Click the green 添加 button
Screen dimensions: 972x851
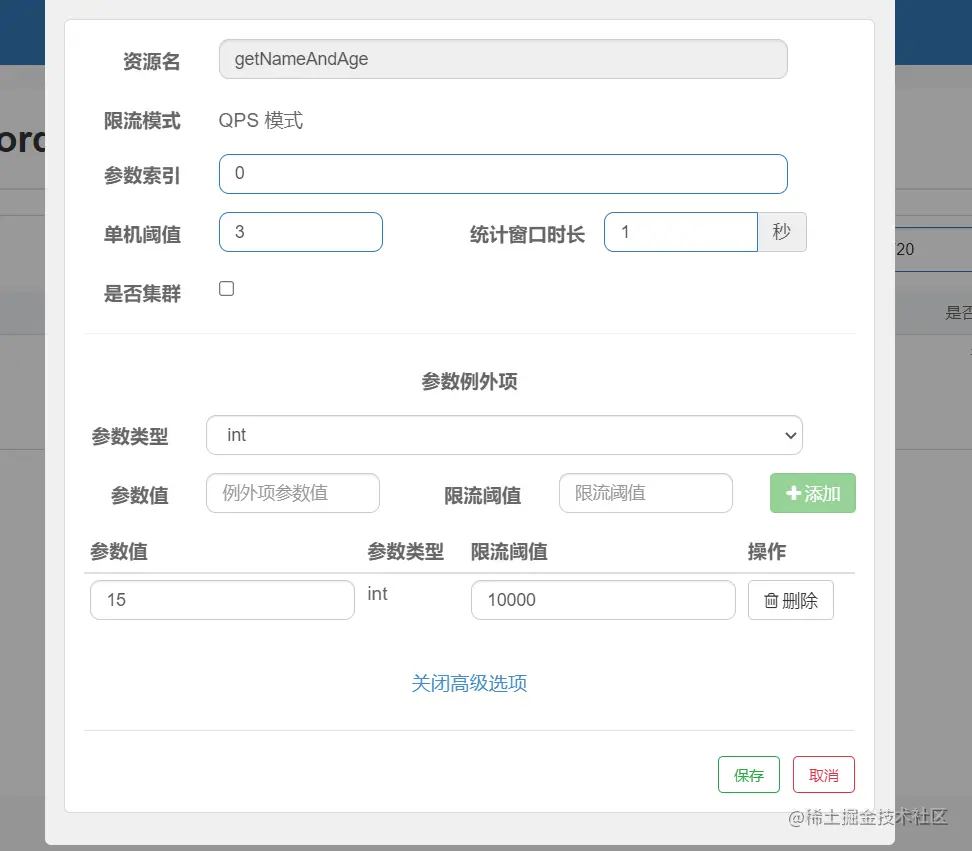pos(813,493)
